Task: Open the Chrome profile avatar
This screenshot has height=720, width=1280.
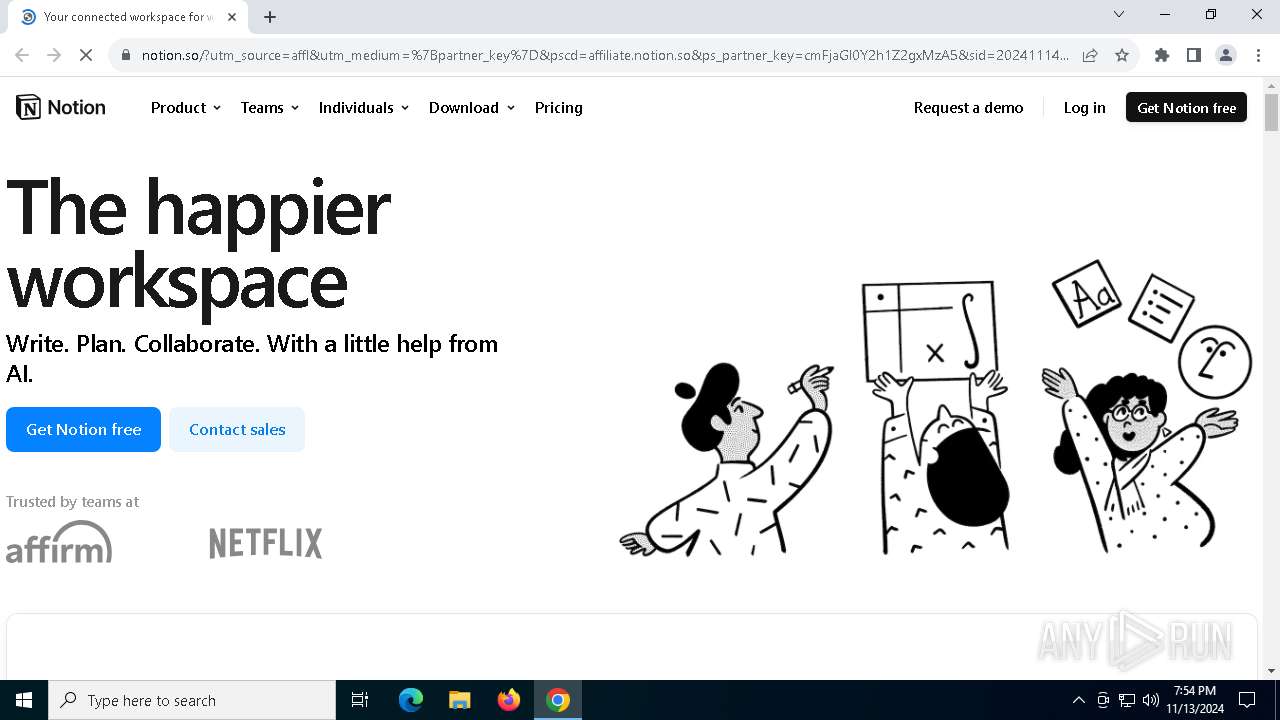Action: click(1226, 55)
